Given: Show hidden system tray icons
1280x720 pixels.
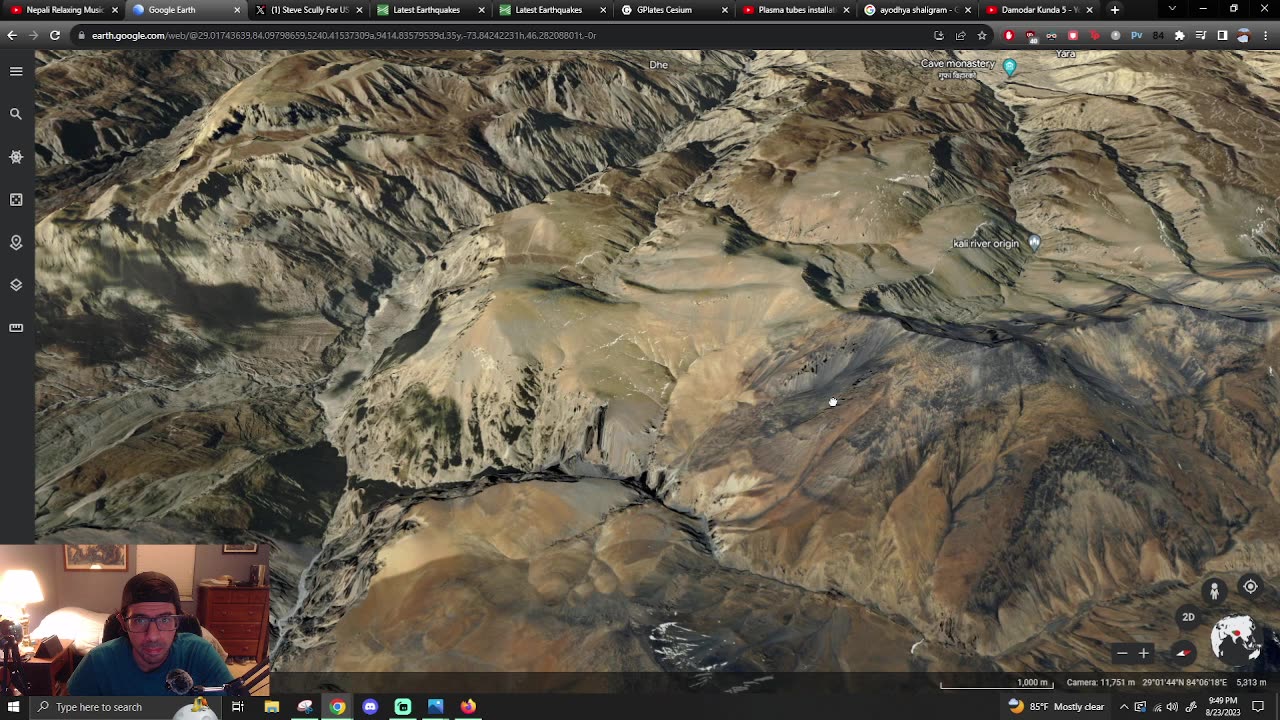Looking at the screenshot, I should pyautogui.click(x=1124, y=707).
